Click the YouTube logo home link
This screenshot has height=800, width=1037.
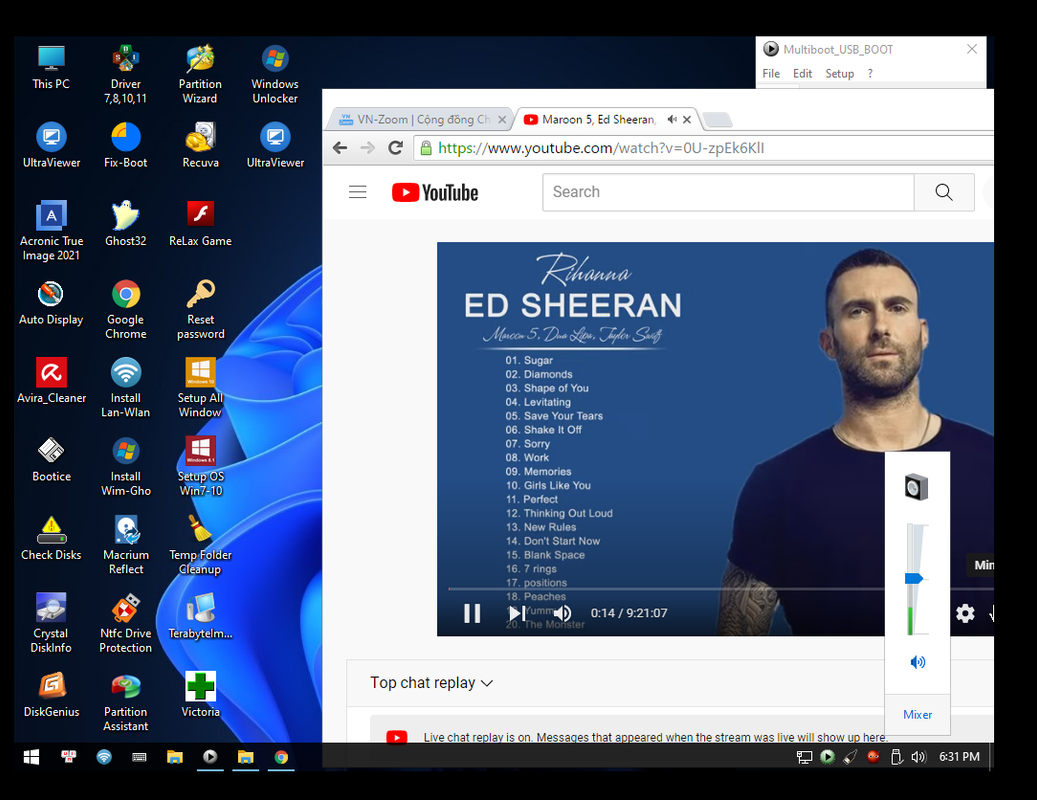coord(435,192)
